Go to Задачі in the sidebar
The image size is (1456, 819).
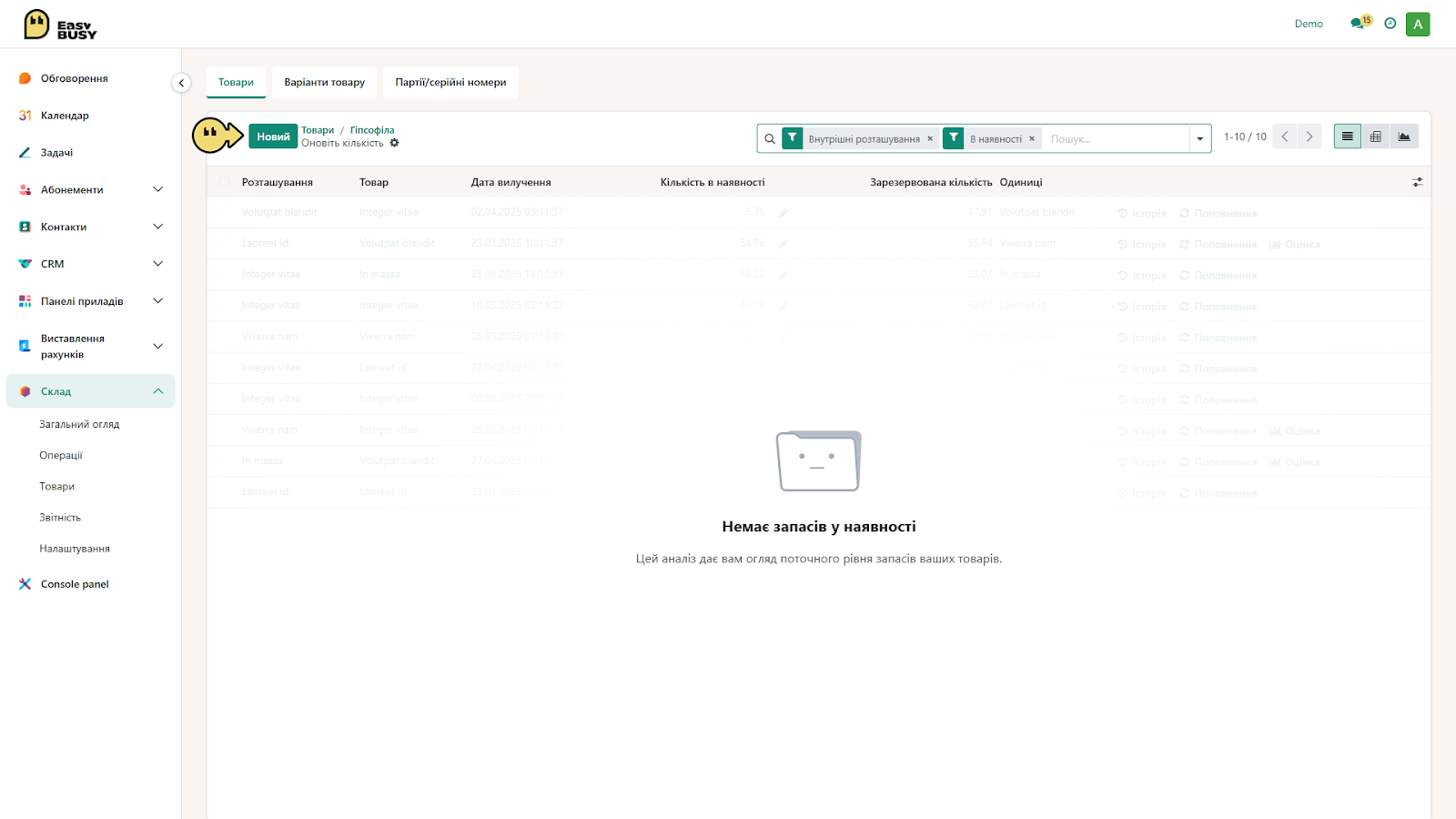56,153
